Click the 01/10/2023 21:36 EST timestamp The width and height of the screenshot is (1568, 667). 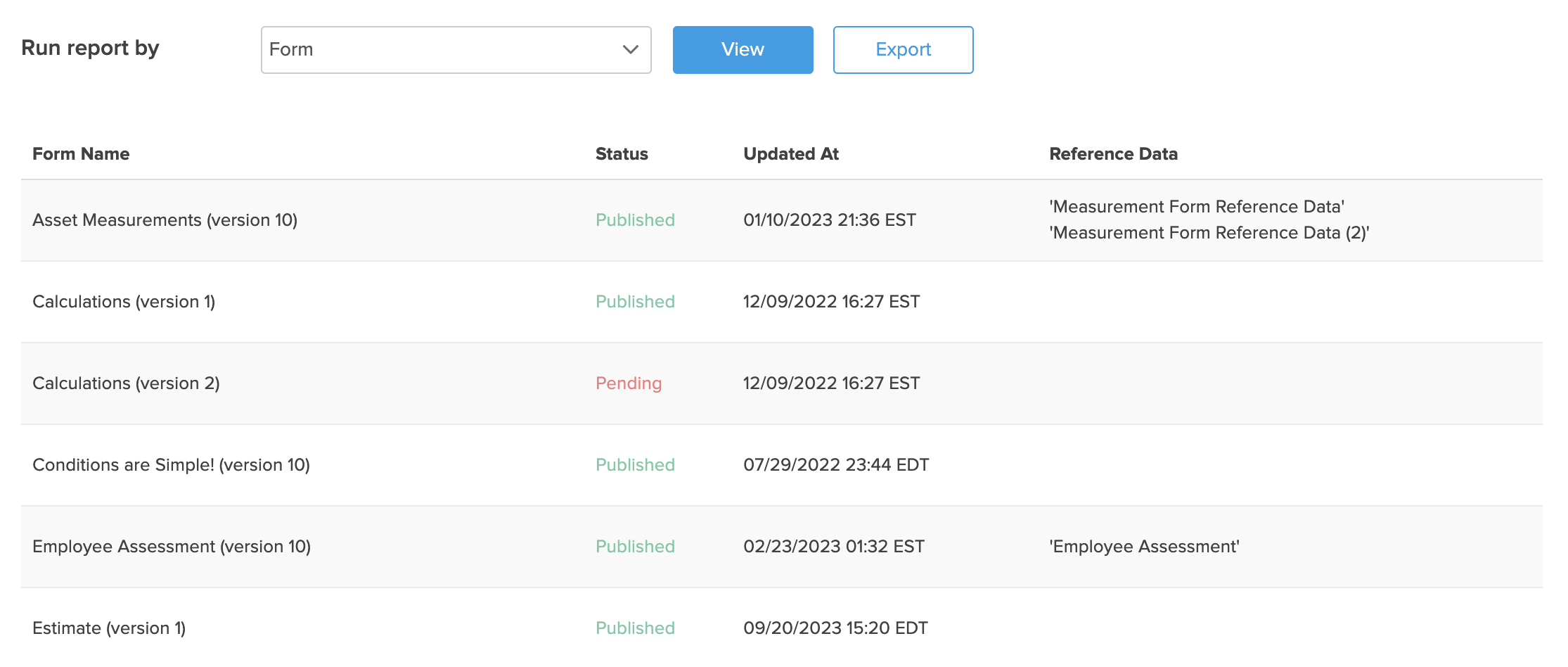(830, 220)
